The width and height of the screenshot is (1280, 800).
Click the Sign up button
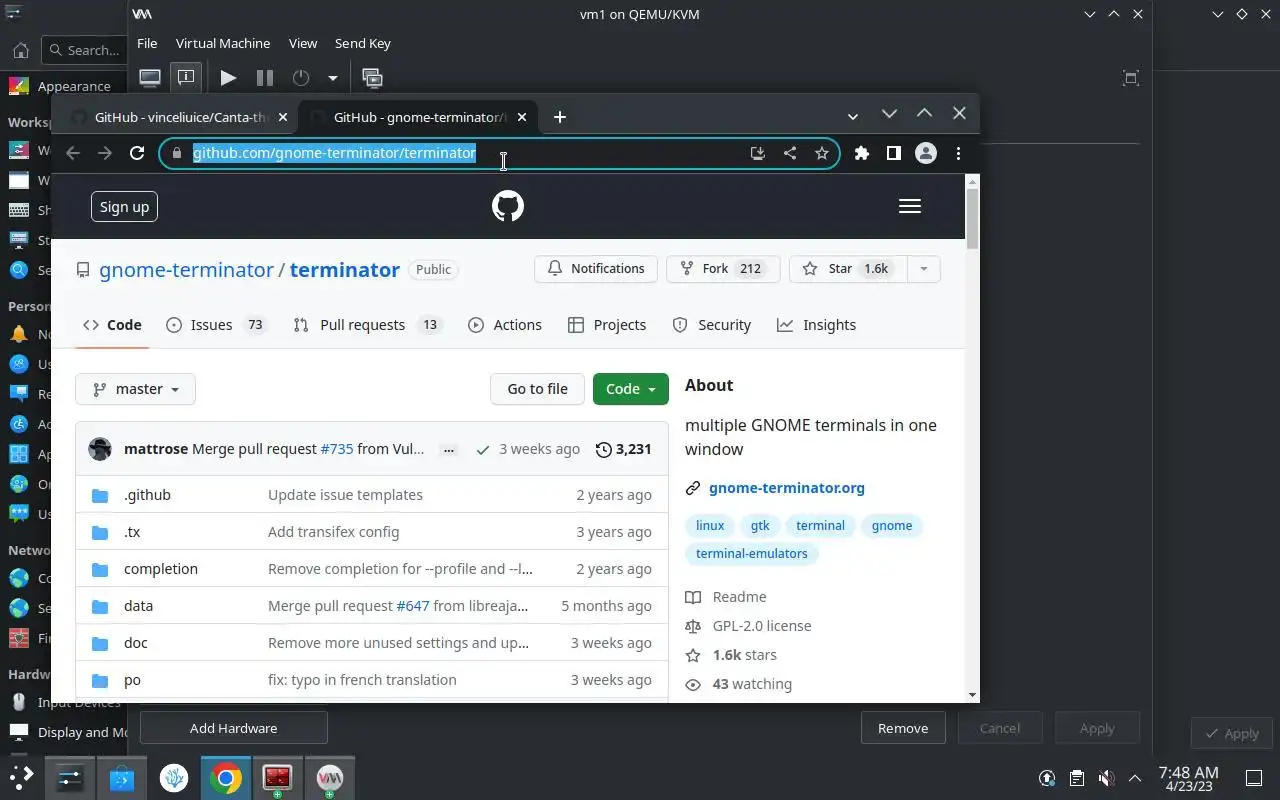coord(125,207)
